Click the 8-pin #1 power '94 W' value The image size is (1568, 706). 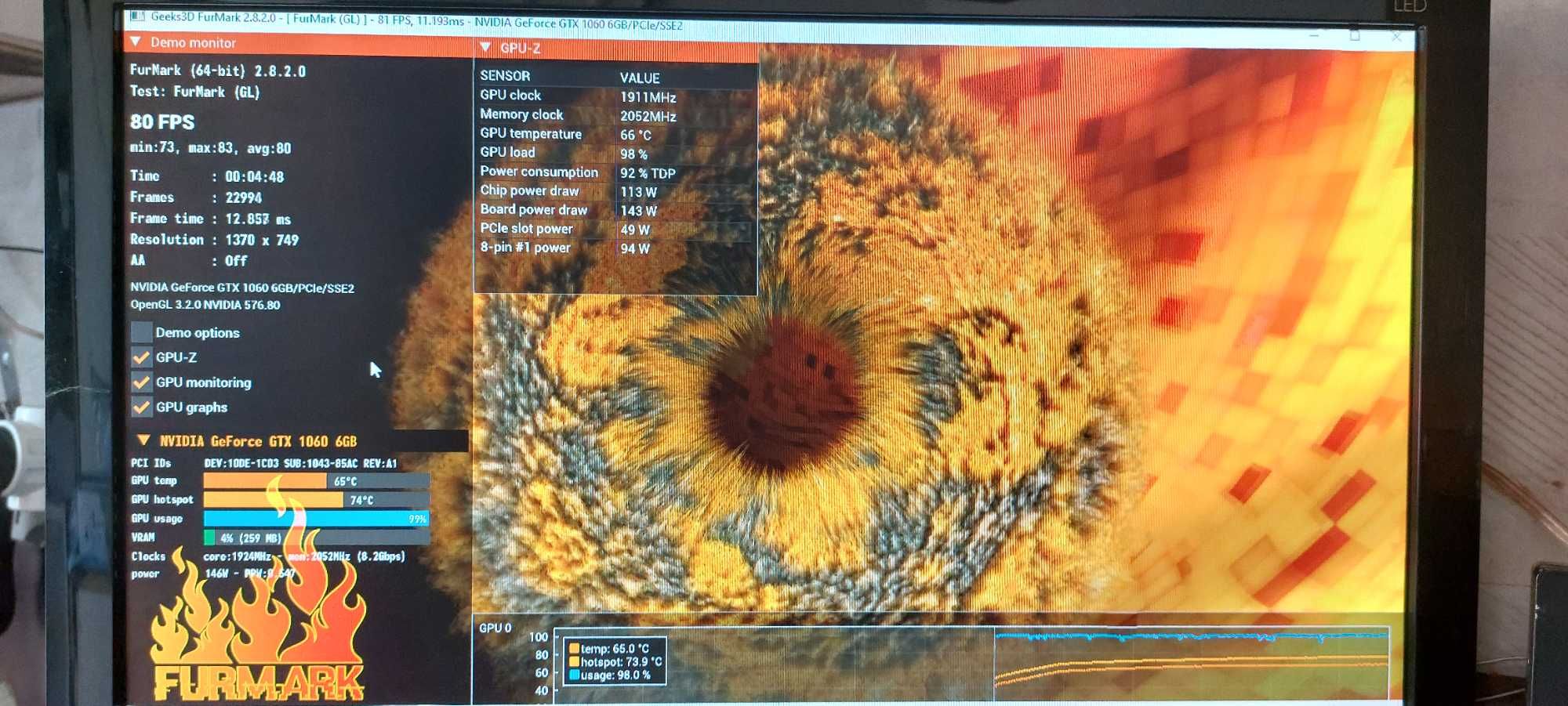point(635,248)
